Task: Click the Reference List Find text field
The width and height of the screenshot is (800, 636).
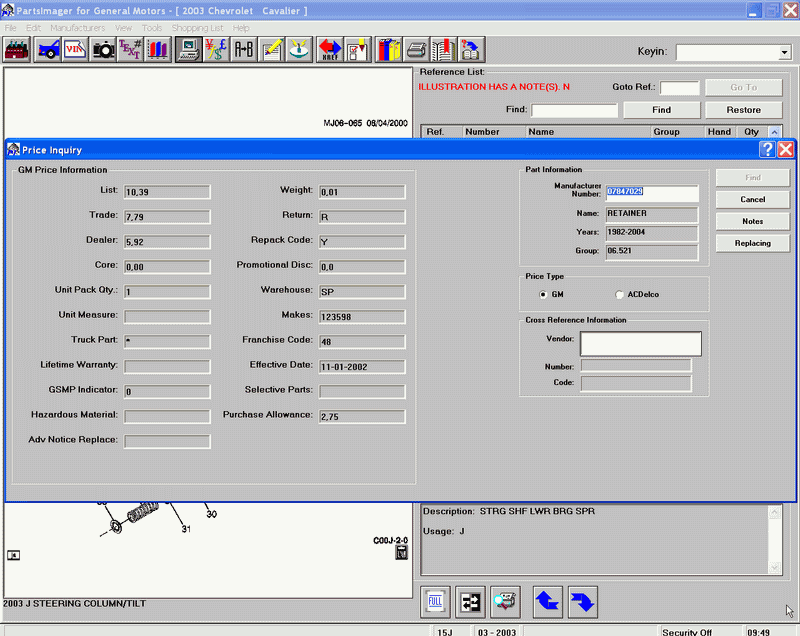Action: [574, 110]
